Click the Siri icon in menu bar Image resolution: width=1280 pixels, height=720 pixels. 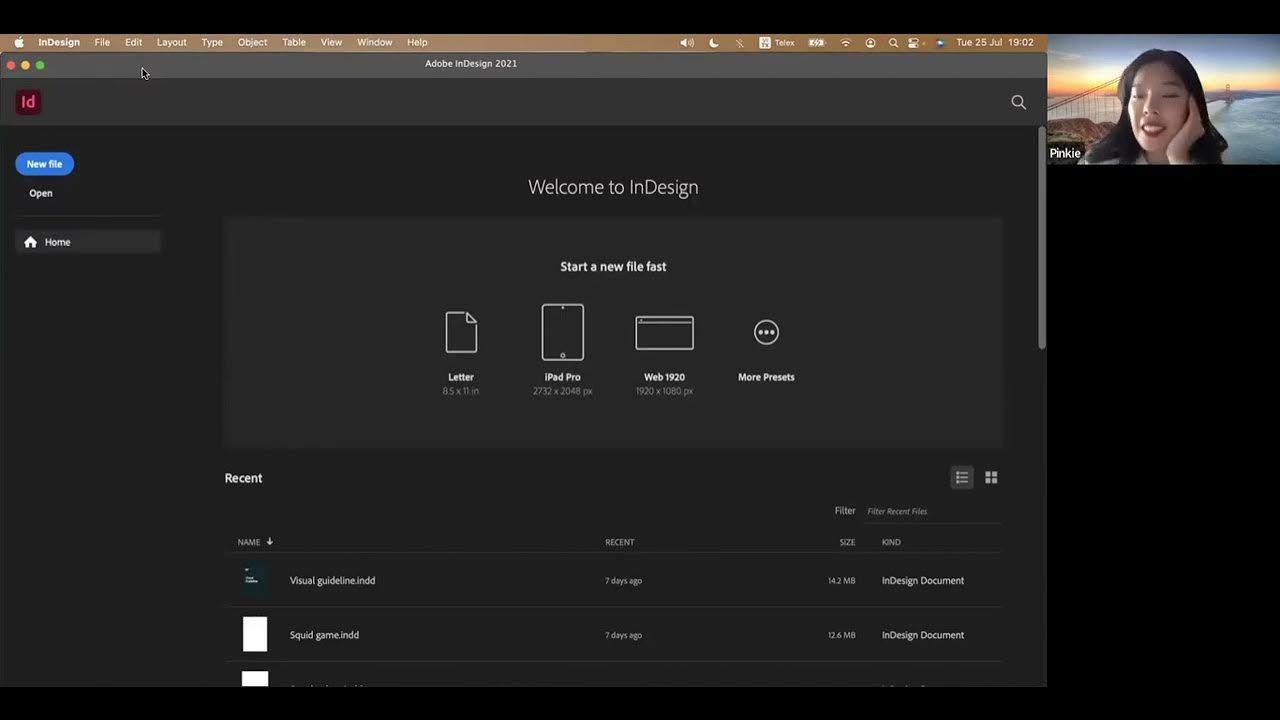940,42
